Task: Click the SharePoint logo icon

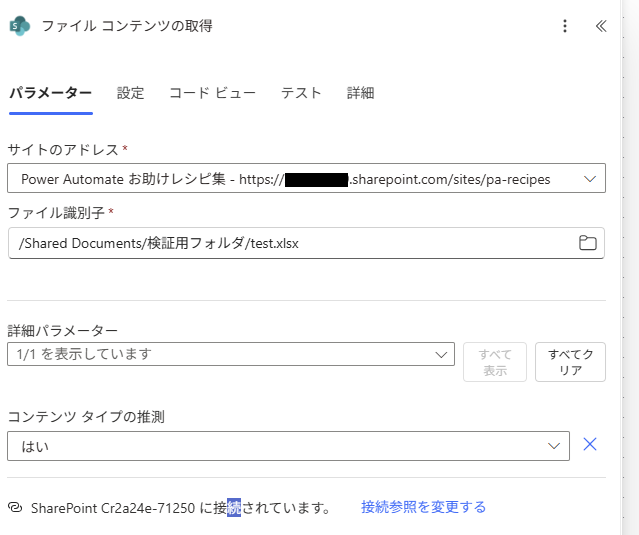Action: (20, 26)
